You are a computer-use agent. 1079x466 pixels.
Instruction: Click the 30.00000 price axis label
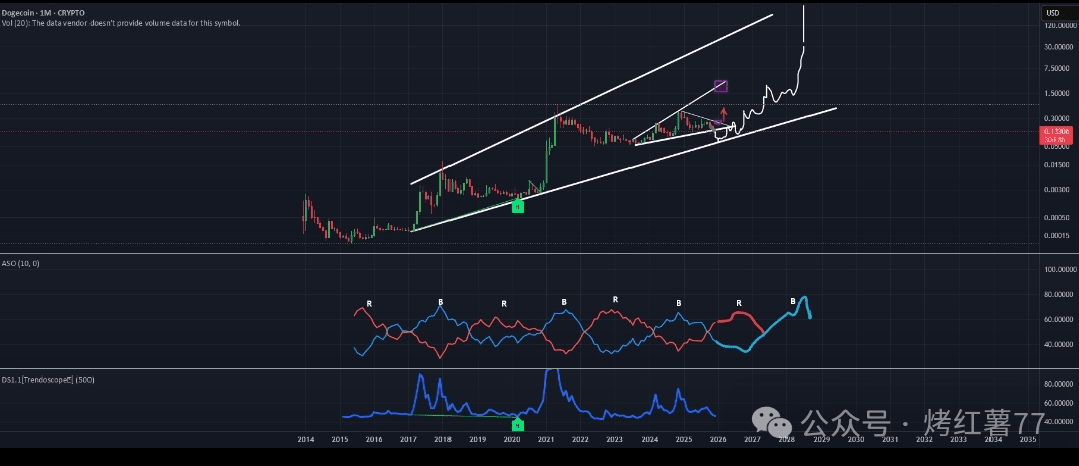click(x=1058, y=47)
